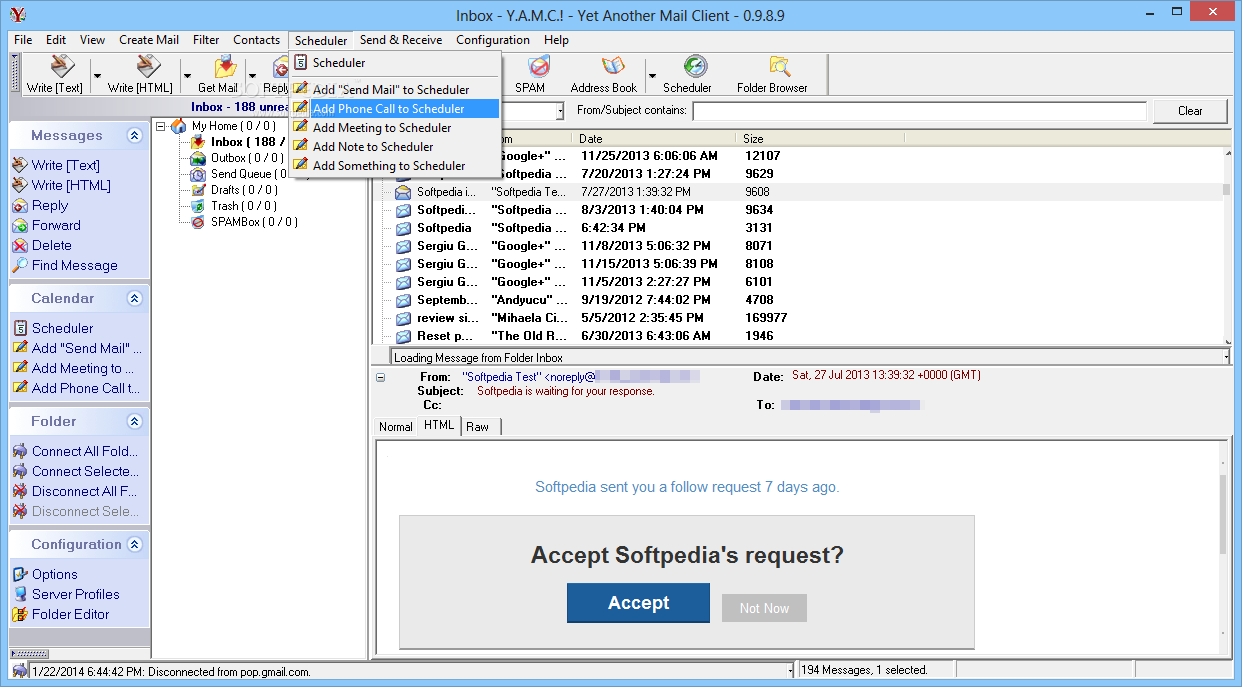Collapse the message header with minus box
The width and height of the screenshot is (1242, 687).
[380, 377]
